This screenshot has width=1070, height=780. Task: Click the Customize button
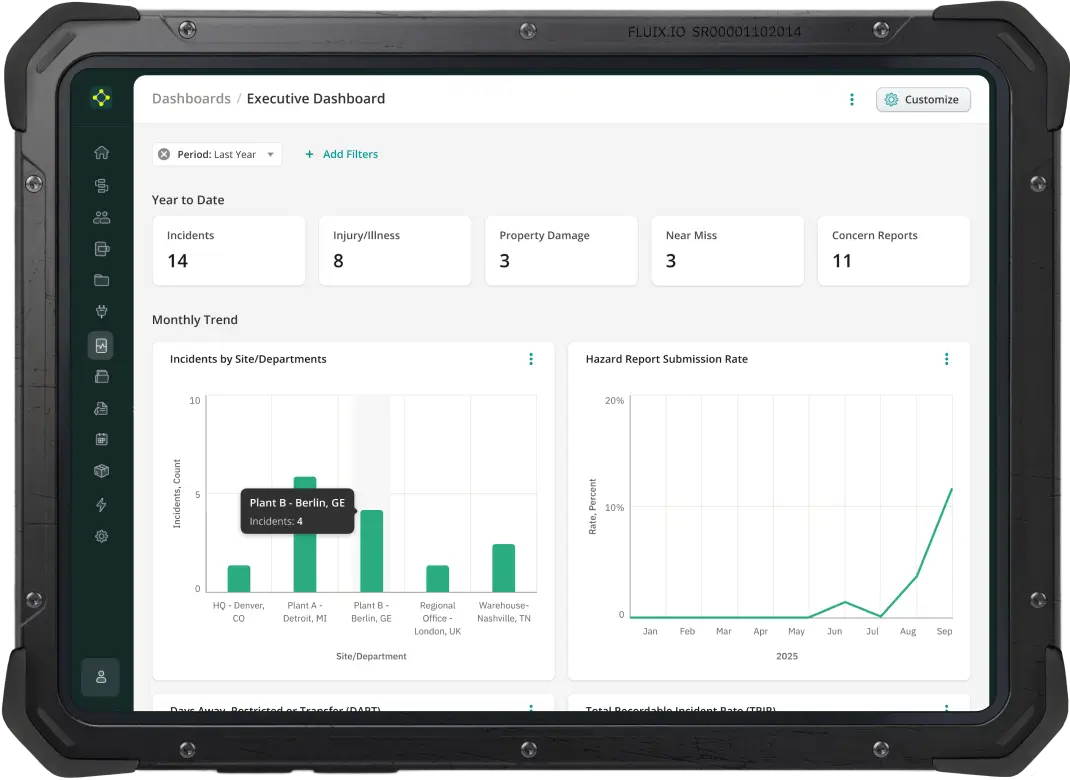click(922, 99)
